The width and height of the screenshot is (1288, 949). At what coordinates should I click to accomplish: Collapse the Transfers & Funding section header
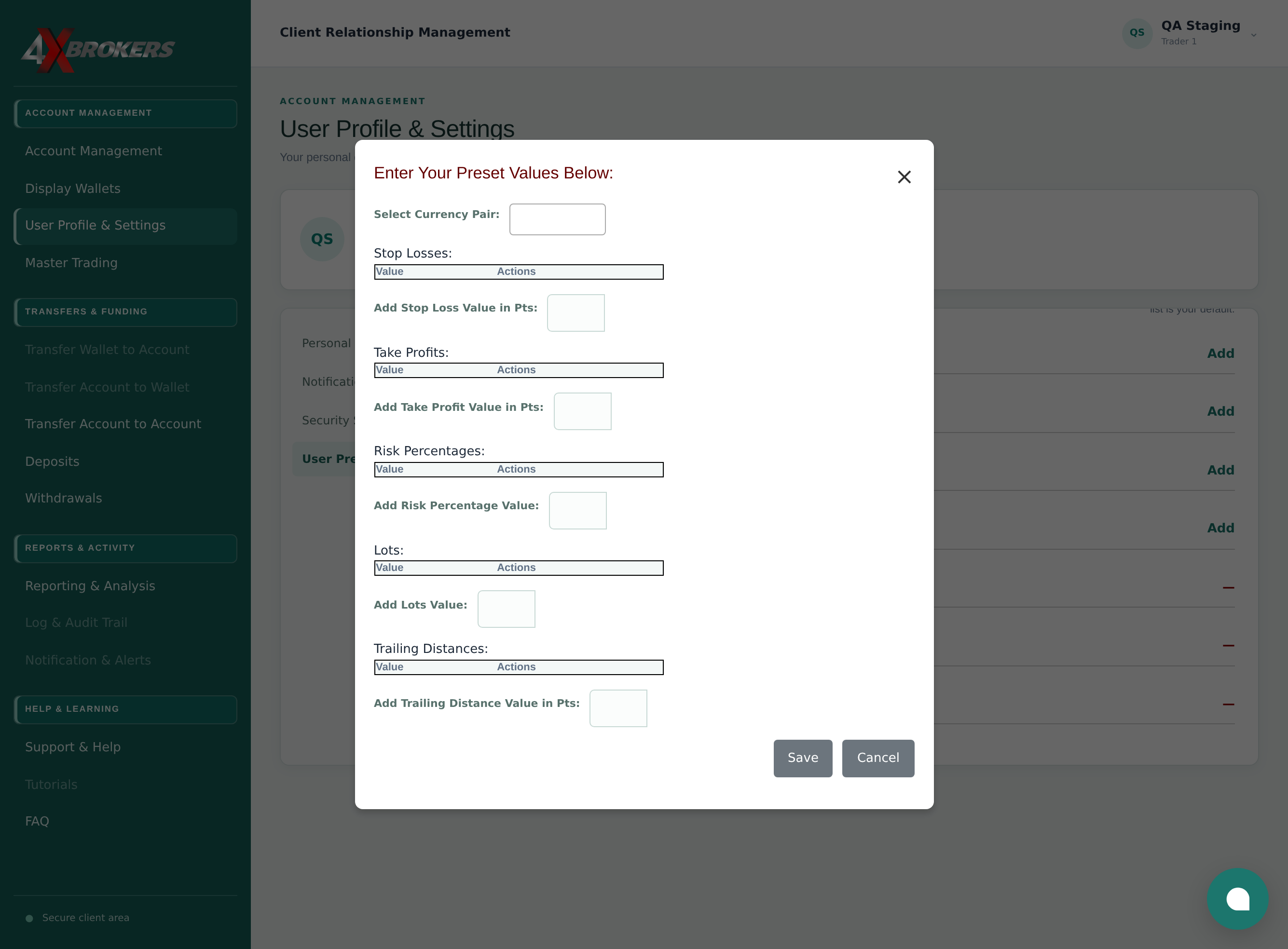pyautogui.click(x=125, y=312)
